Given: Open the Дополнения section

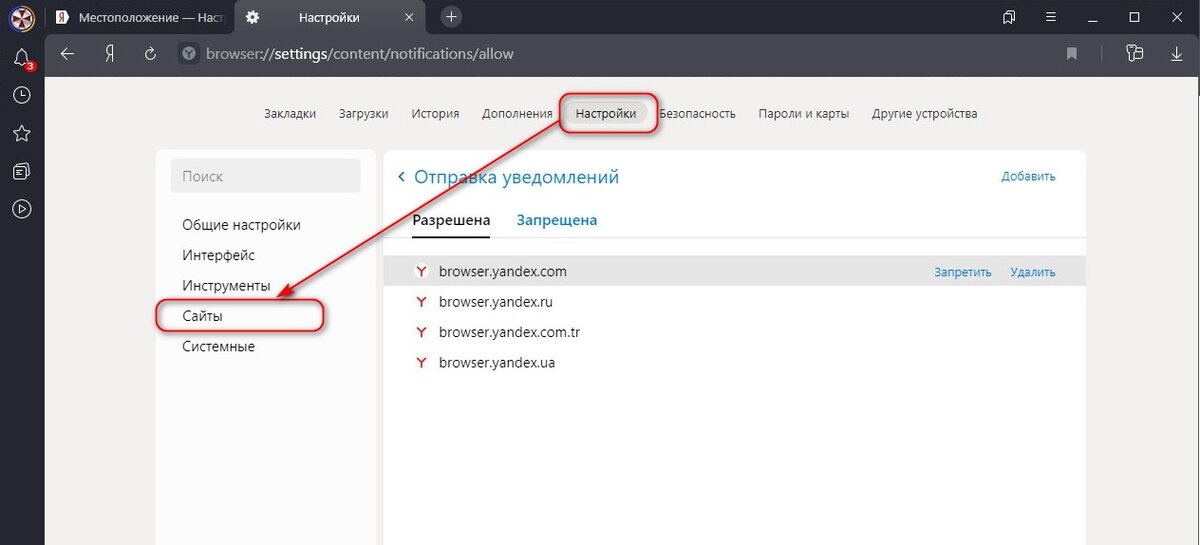Looking at the screenshot, I should pos(517,113).
